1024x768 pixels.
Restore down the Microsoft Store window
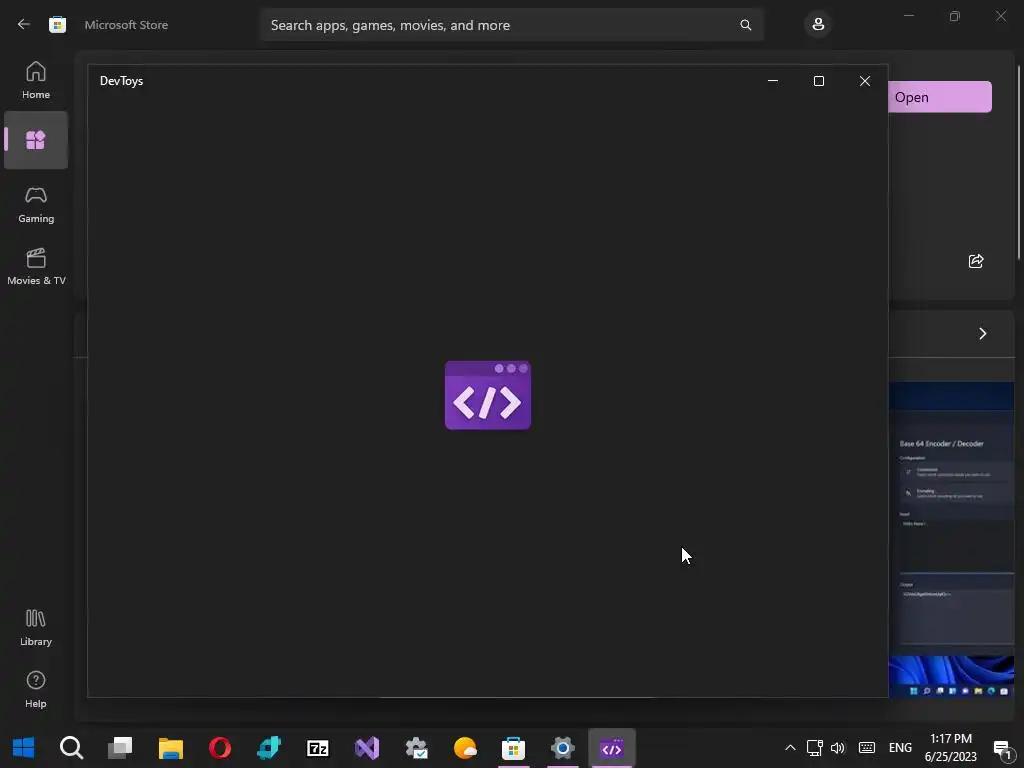click(955, 16)
